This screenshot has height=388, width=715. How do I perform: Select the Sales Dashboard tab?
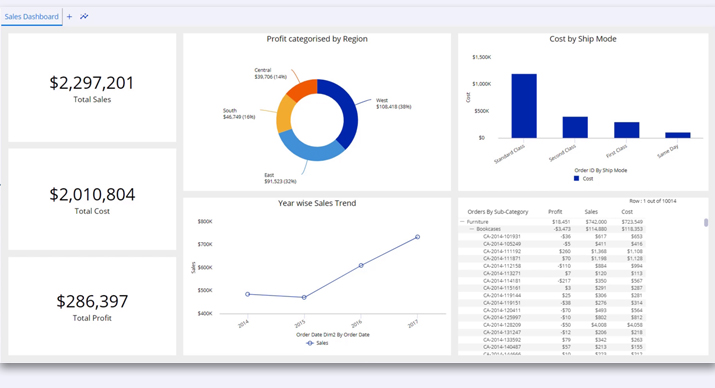[31, 17]
